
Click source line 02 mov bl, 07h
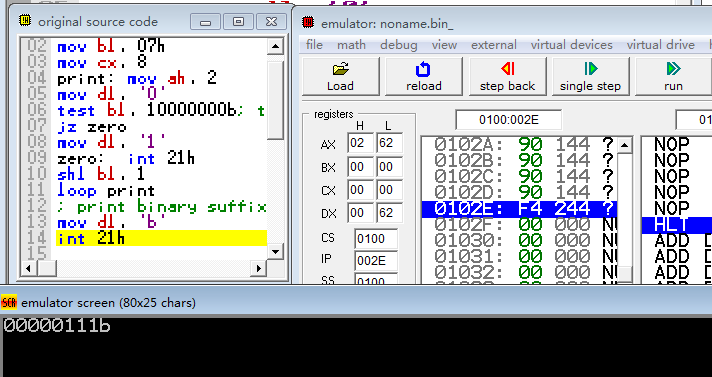click(x=110, y=46)
